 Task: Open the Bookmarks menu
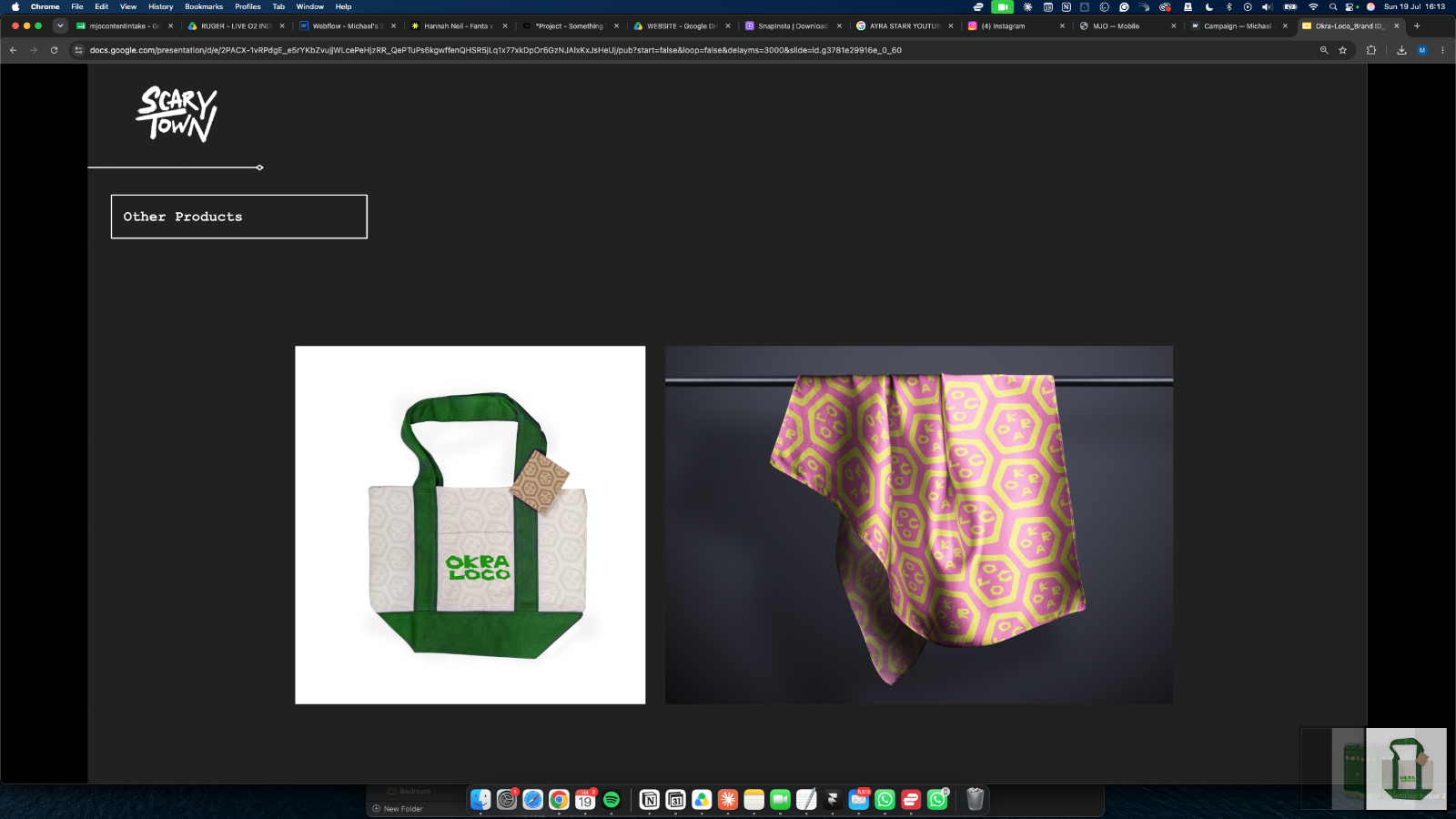point(204,6)
